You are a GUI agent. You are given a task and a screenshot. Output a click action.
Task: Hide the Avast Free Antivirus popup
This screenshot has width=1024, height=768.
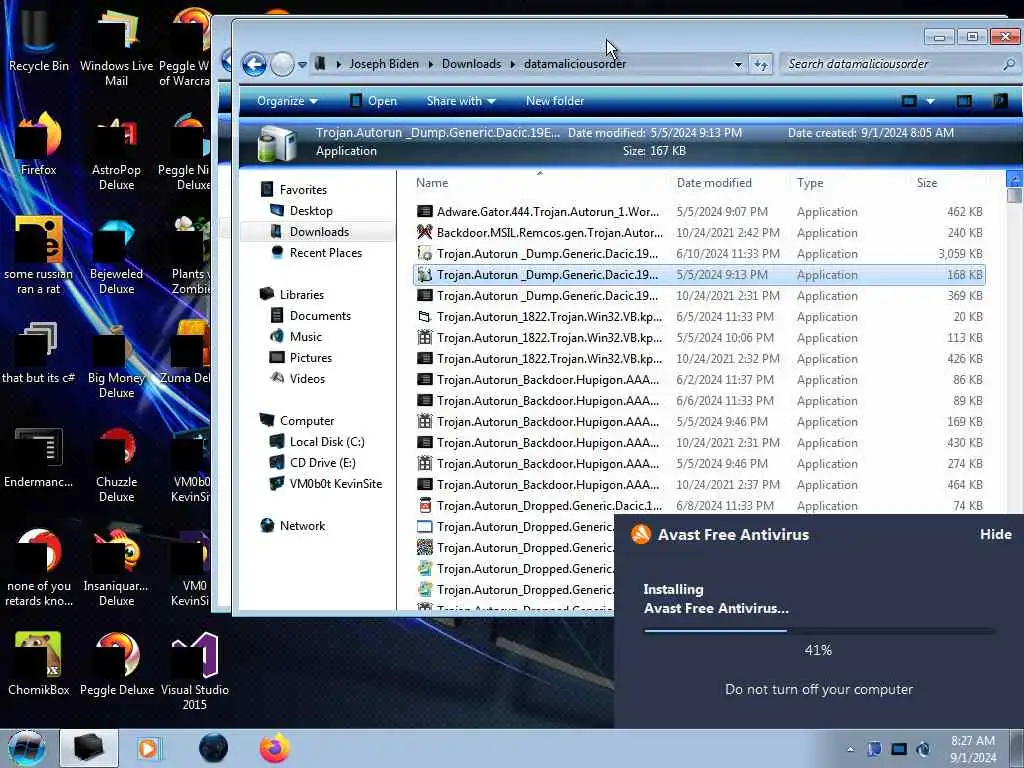click(x=995, y=534)
